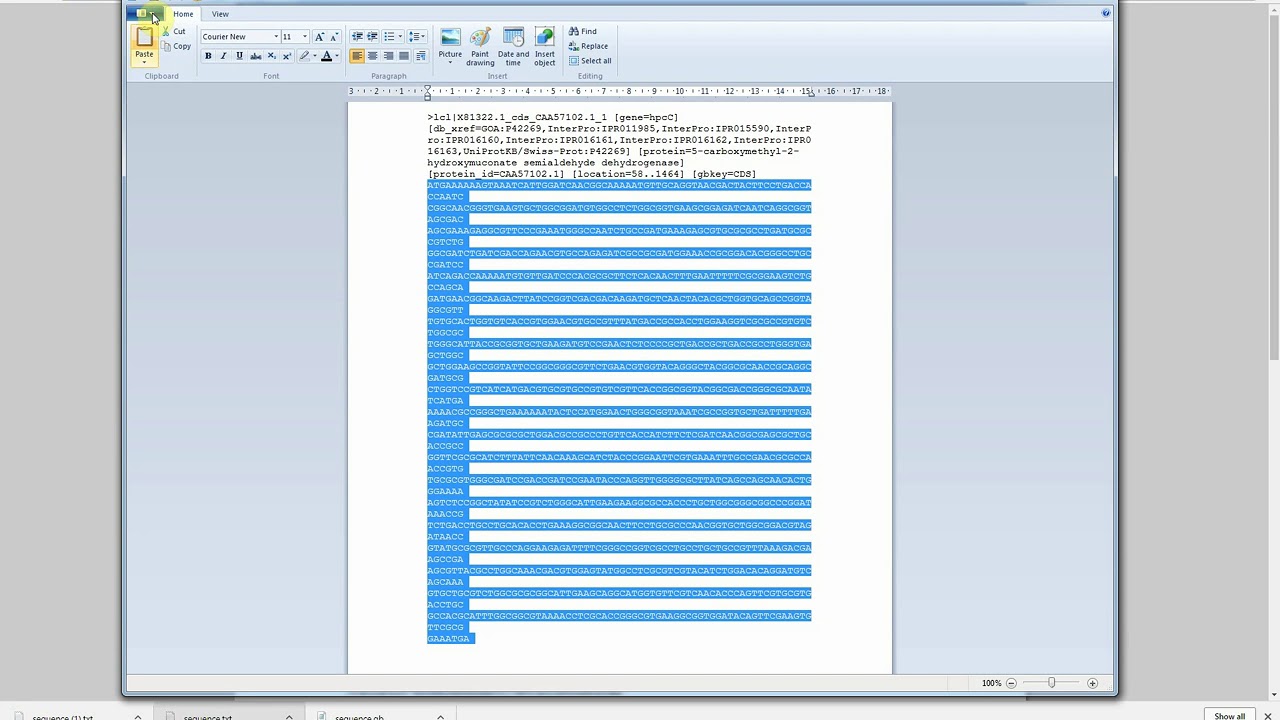Start a bulleted list
The height and width of the screenshot is (720, 1280).
[388, 37]
